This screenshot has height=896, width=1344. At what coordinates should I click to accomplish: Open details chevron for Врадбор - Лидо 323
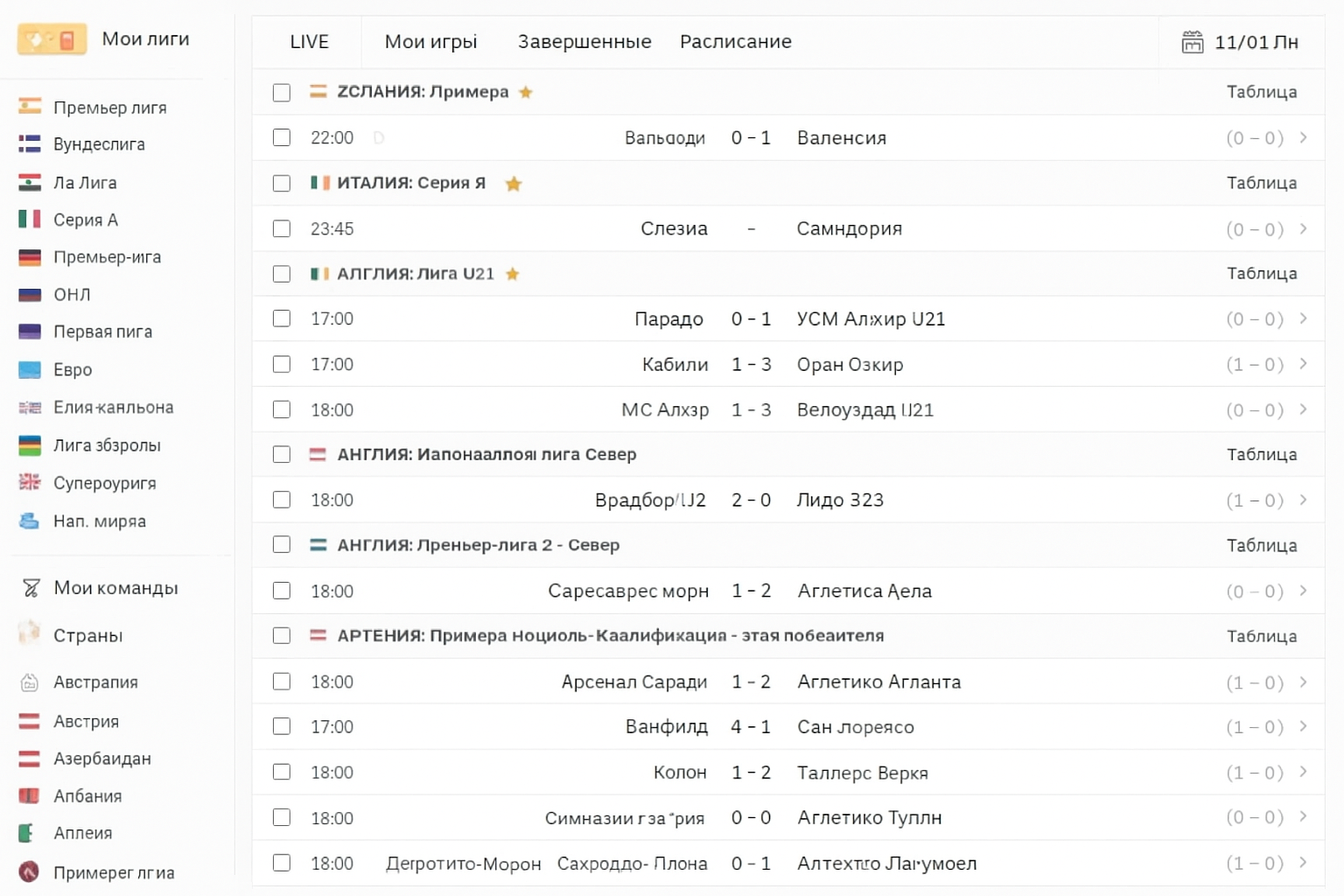1303,500
